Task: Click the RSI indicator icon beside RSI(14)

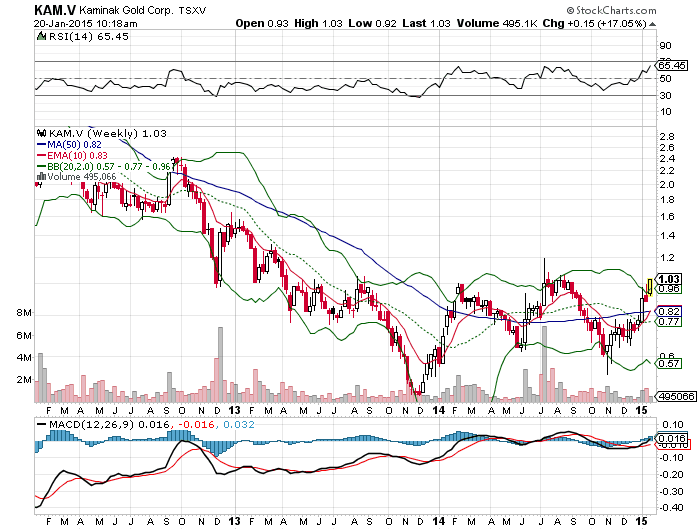Action: (x=42, y=37)
